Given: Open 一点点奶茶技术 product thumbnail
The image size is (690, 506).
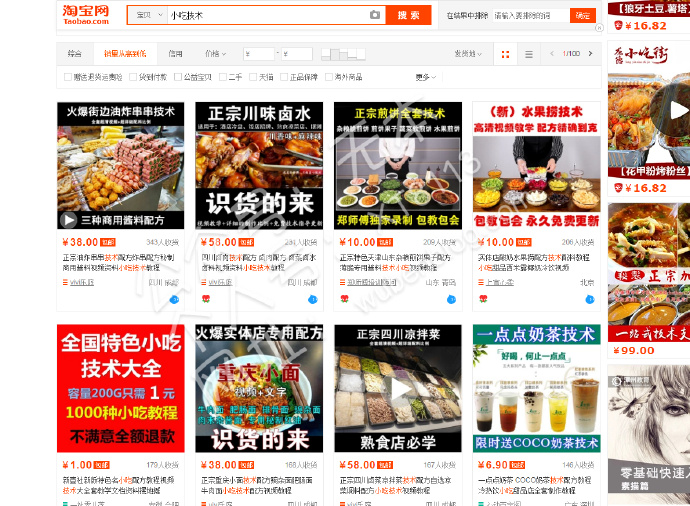Looking at the screenshot, I should (x=536, y=389).
